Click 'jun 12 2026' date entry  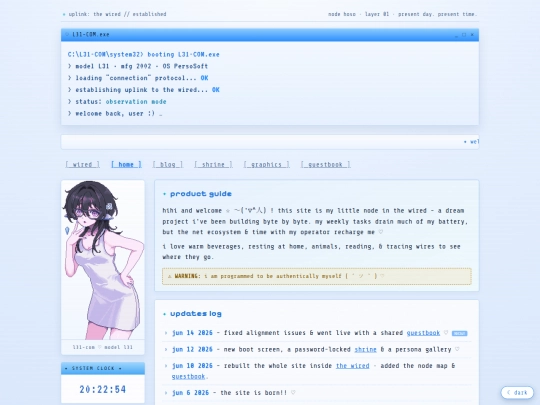[x=192, y=349]
